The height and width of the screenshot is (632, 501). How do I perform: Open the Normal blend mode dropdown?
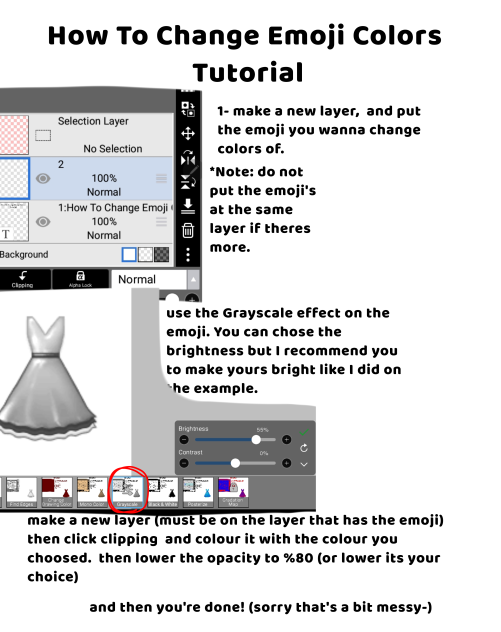click(149, 279)
